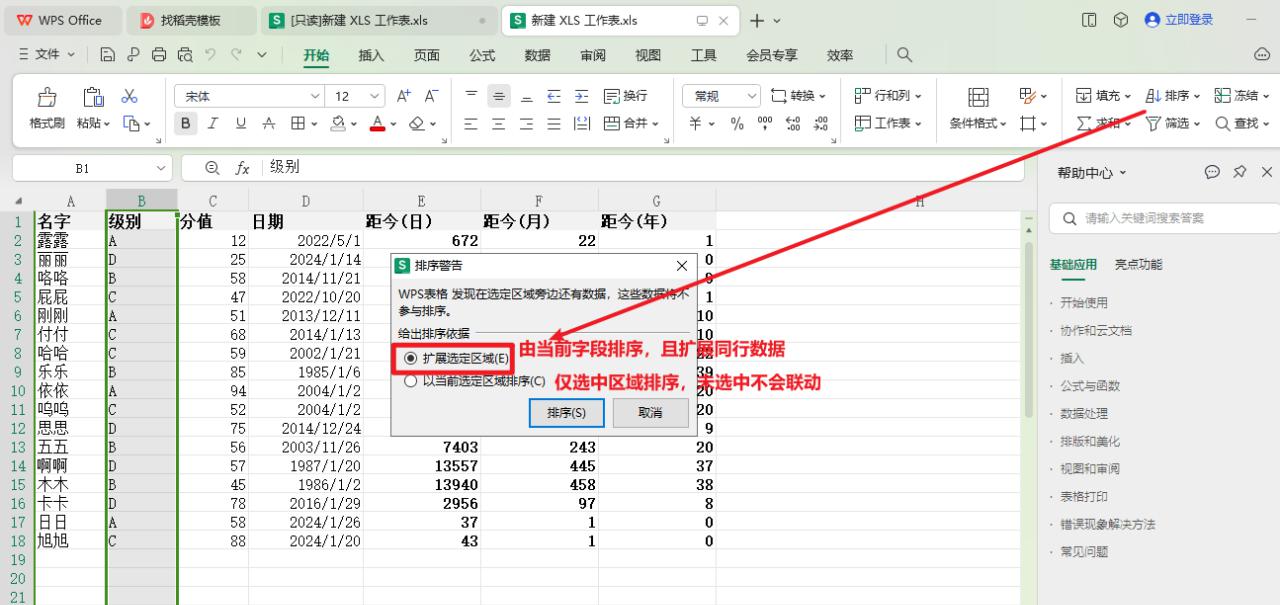Apply thousands separator format

coord(765,123)
